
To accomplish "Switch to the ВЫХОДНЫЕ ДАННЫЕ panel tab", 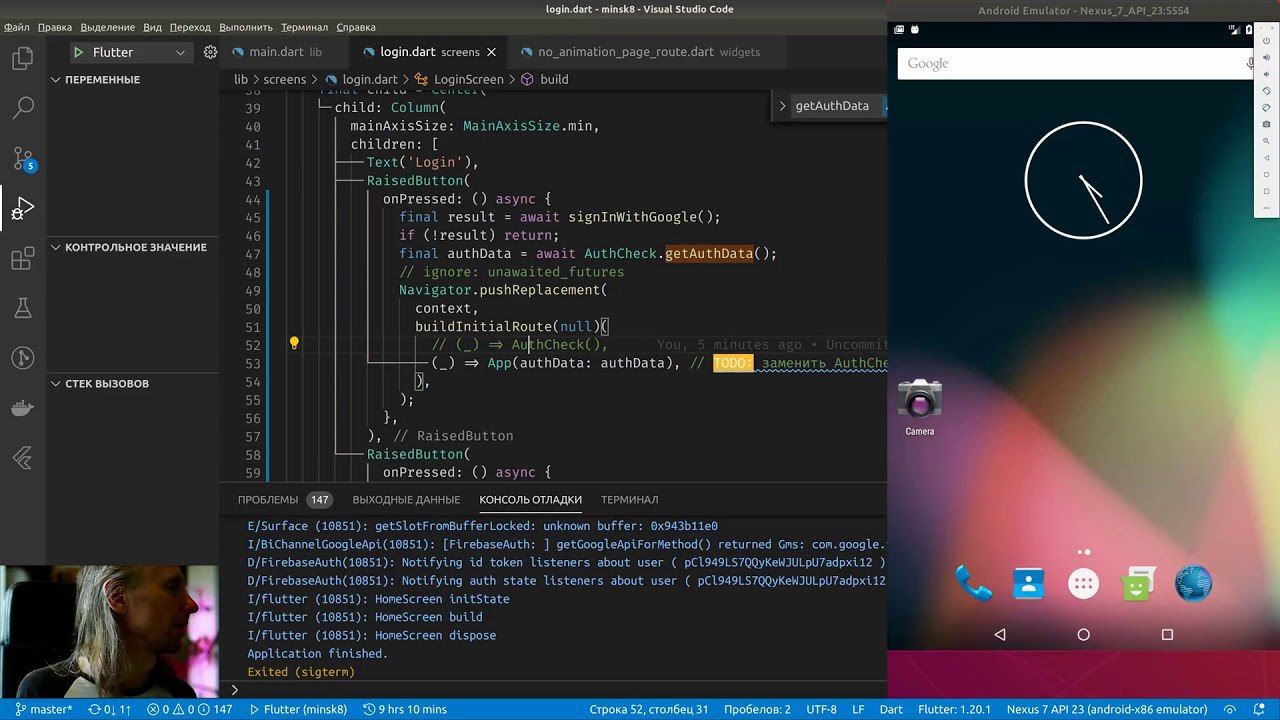I will (x=406, y=499).
